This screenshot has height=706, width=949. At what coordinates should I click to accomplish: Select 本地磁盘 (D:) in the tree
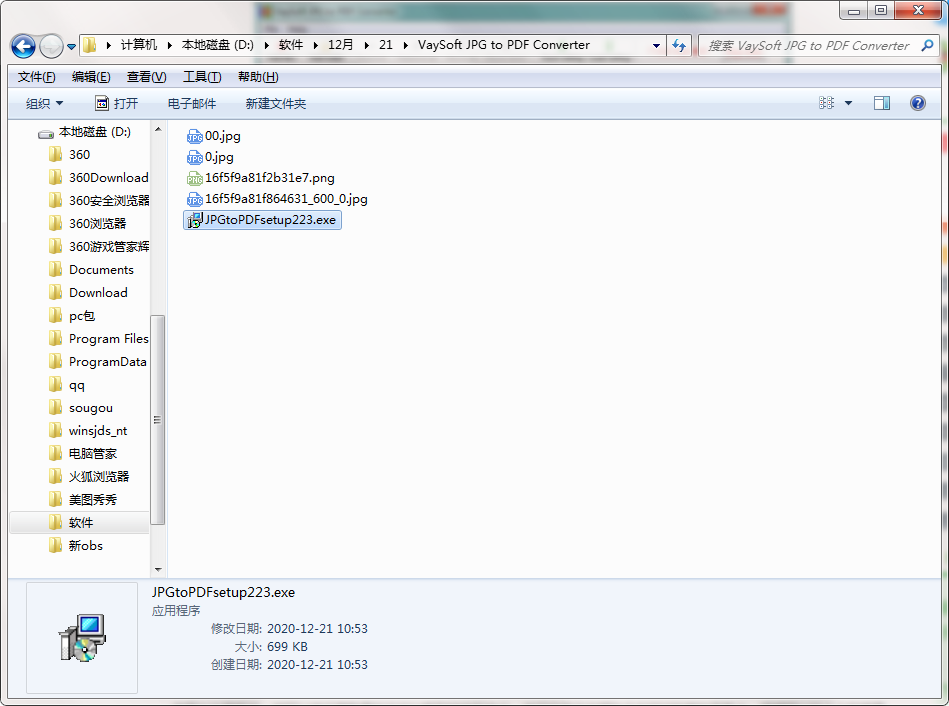tap(84, 132)
